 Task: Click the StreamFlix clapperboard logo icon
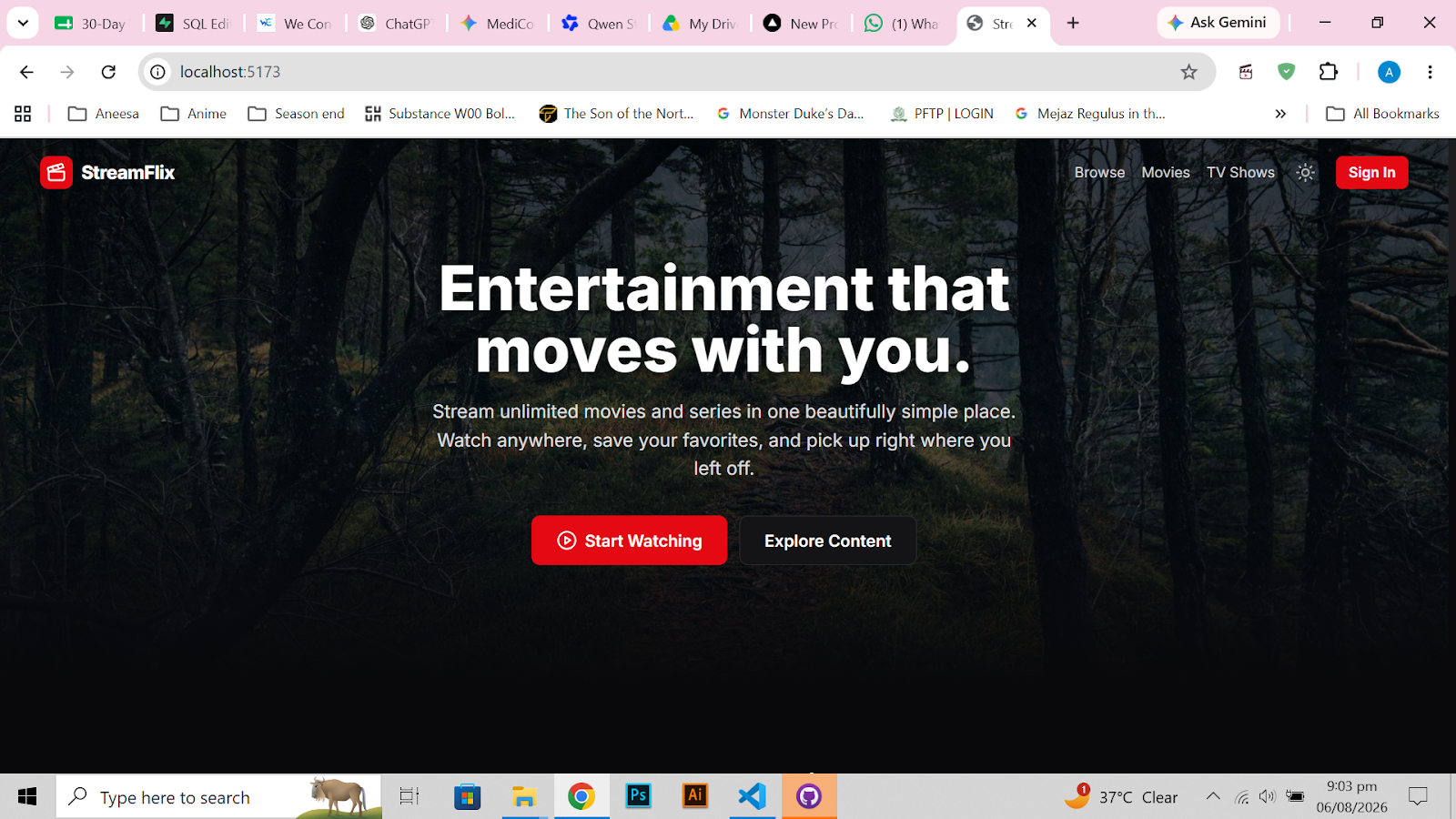tap(56, 172)
